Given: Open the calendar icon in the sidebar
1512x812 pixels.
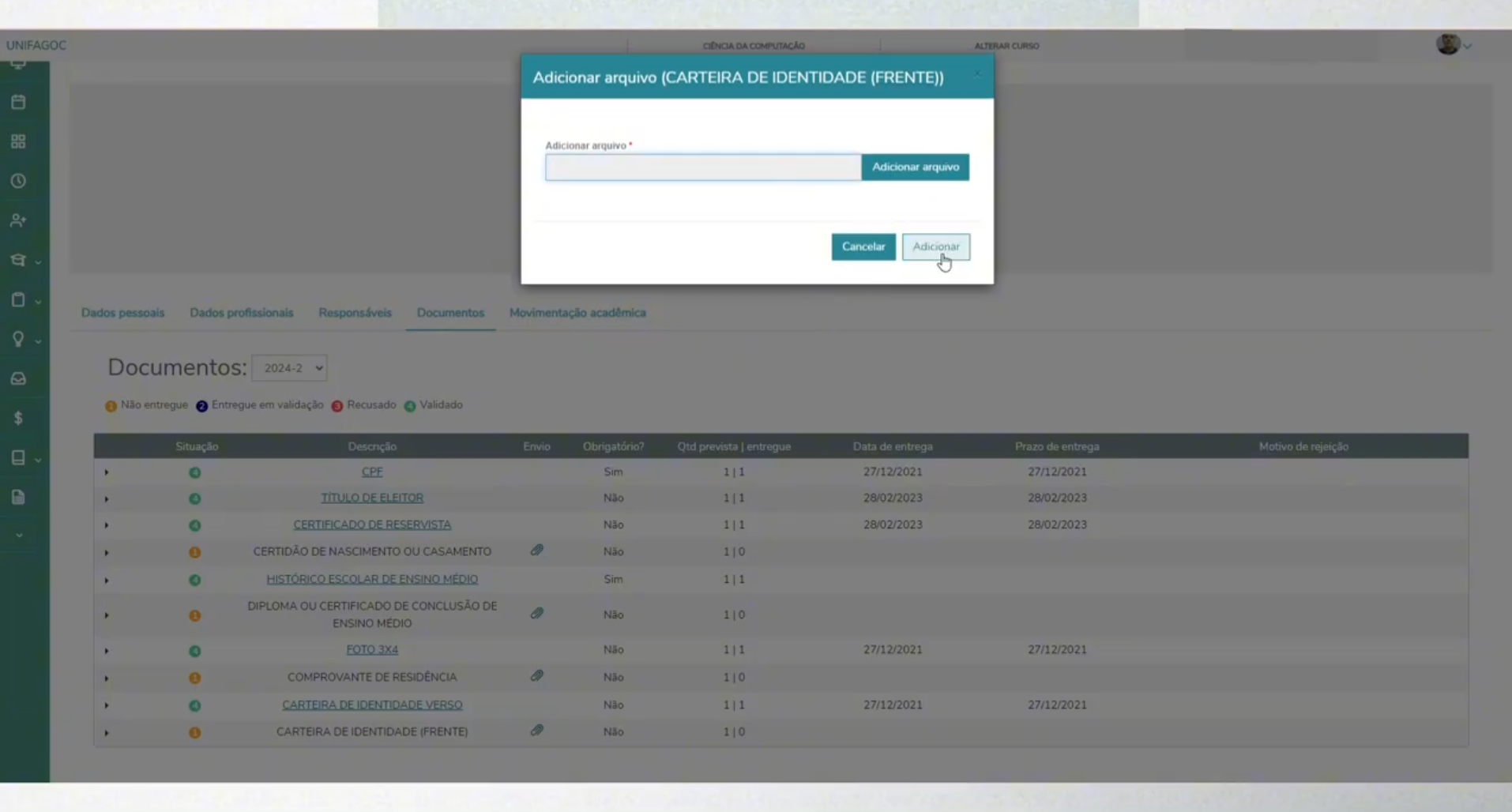Looking at the screenshot, I should click(x=18, y=102).
